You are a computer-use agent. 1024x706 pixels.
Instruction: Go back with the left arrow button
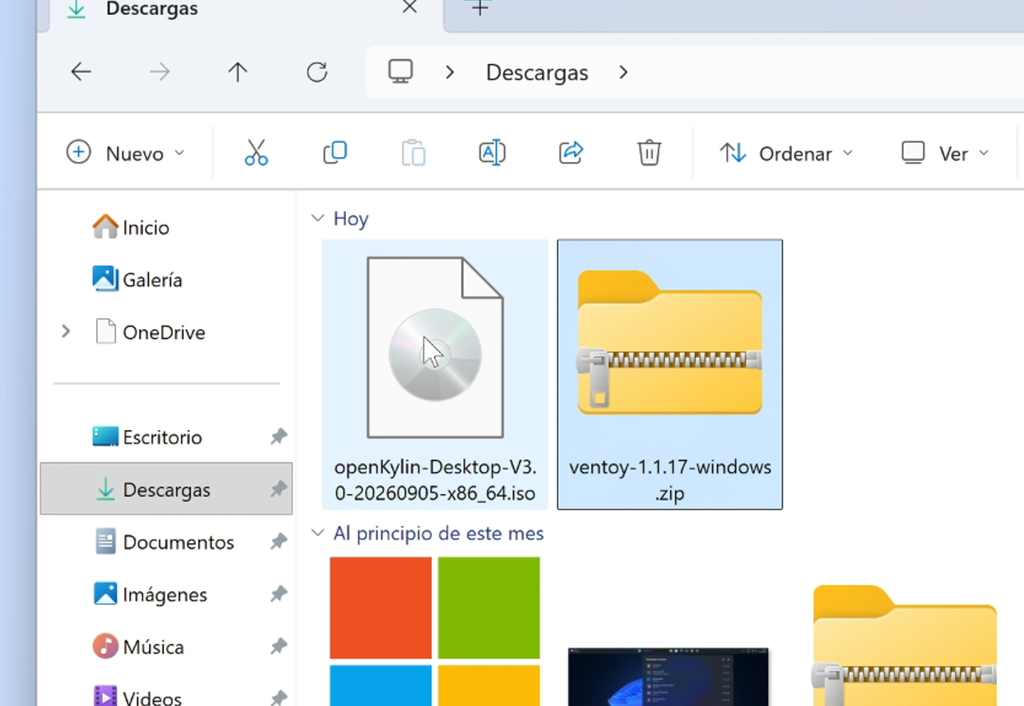pyautogui.click(x=81, y=72)
